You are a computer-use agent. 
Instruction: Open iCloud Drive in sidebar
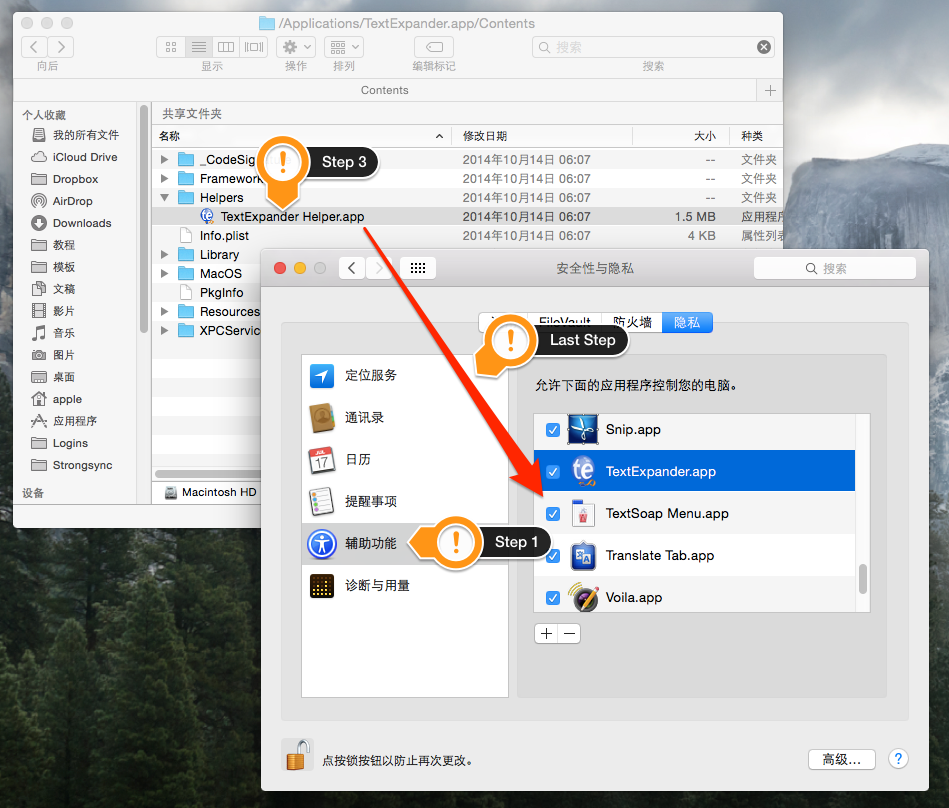(85, 157)
